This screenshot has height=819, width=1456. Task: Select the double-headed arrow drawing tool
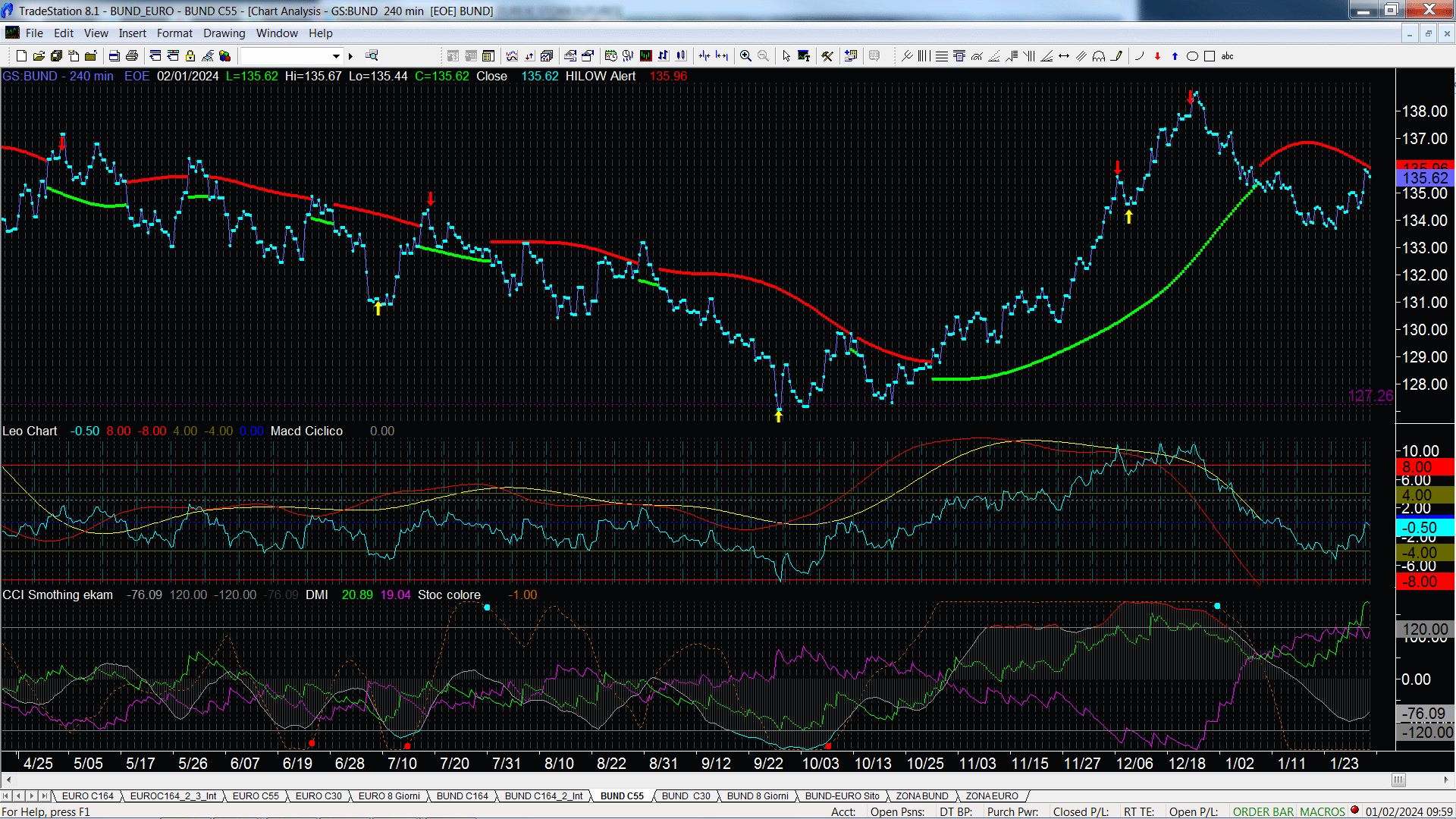(1064, 56)
